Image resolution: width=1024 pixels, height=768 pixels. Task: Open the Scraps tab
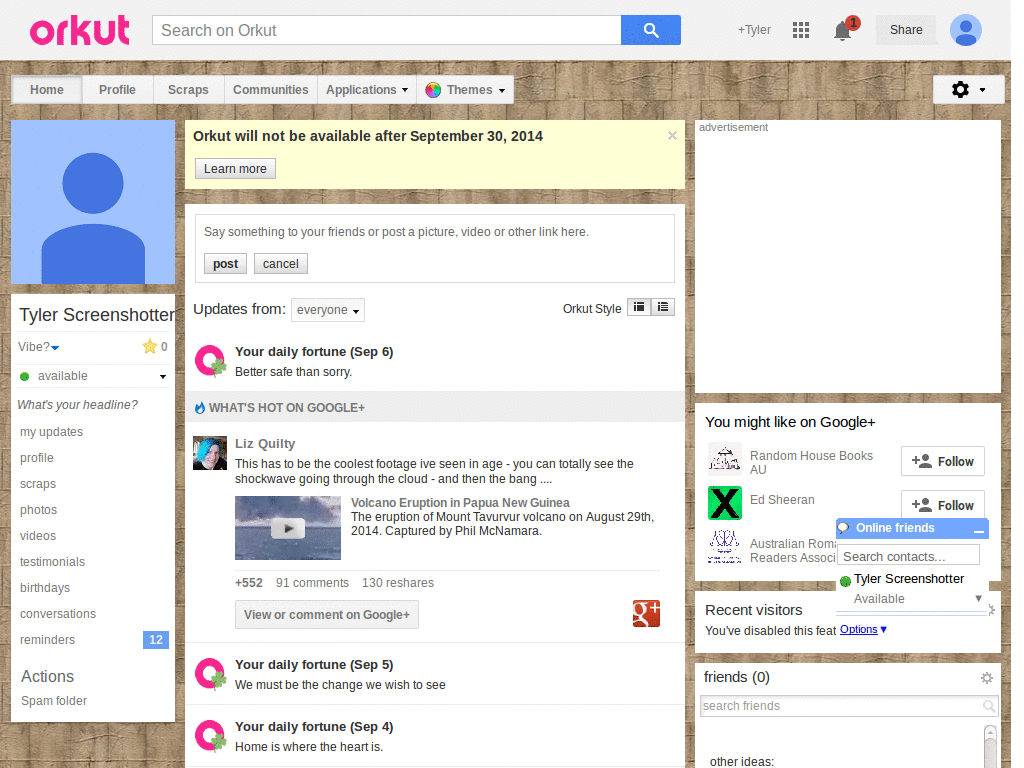[x=188, y=89]
